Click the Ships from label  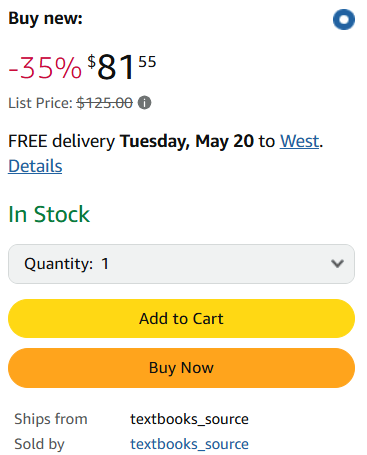[x=51, y=419]
